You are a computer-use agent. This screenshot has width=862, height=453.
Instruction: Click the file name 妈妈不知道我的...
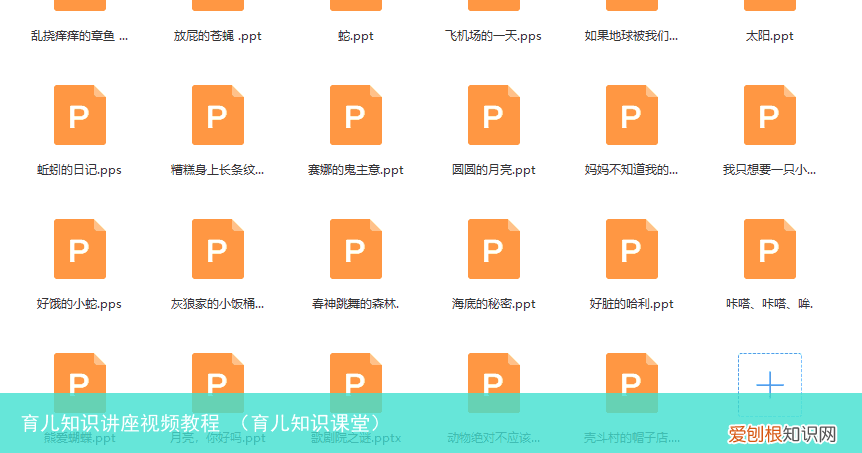coord(631,170)
